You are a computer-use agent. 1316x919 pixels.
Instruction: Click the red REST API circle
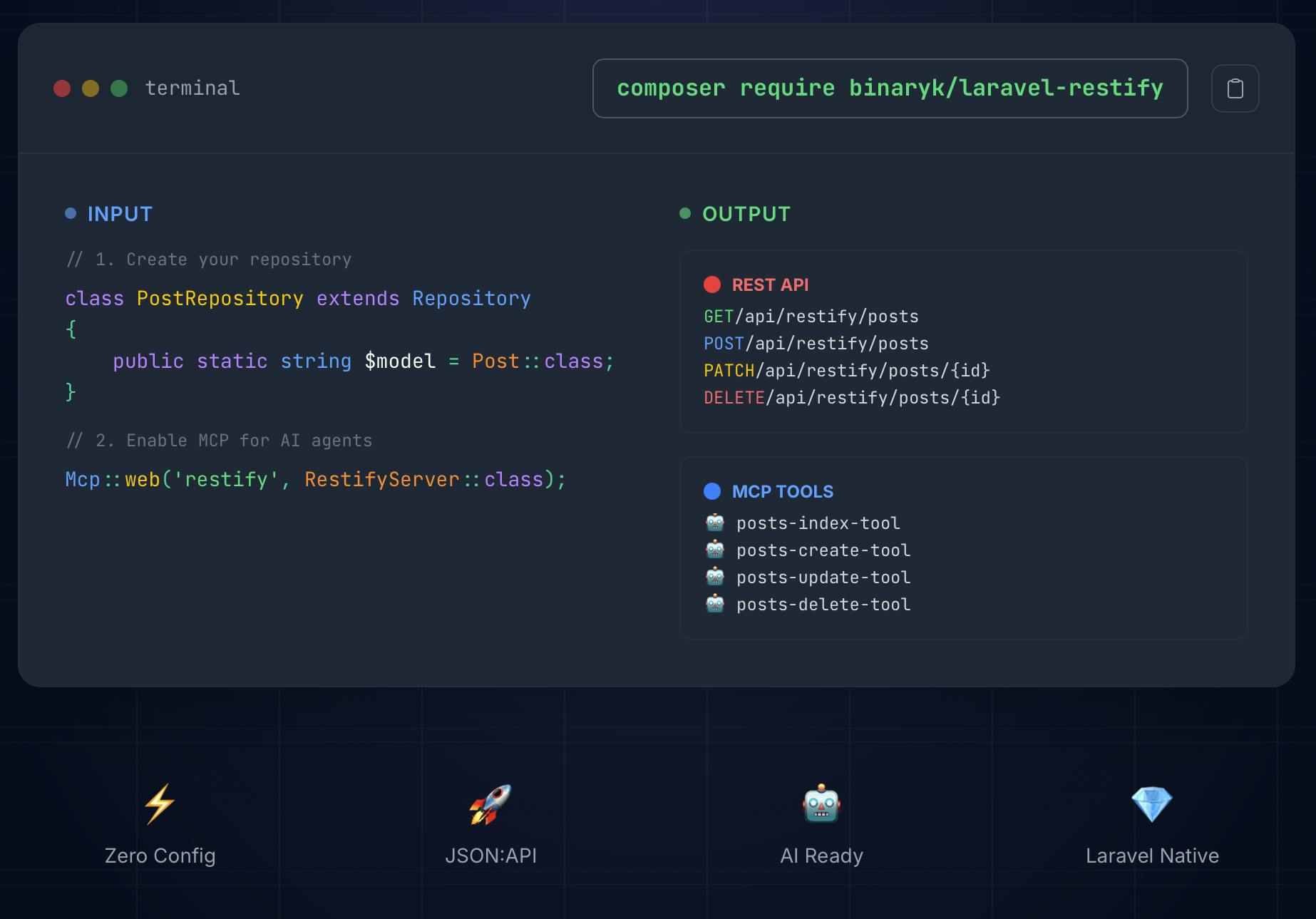click(x=712, y=284)
